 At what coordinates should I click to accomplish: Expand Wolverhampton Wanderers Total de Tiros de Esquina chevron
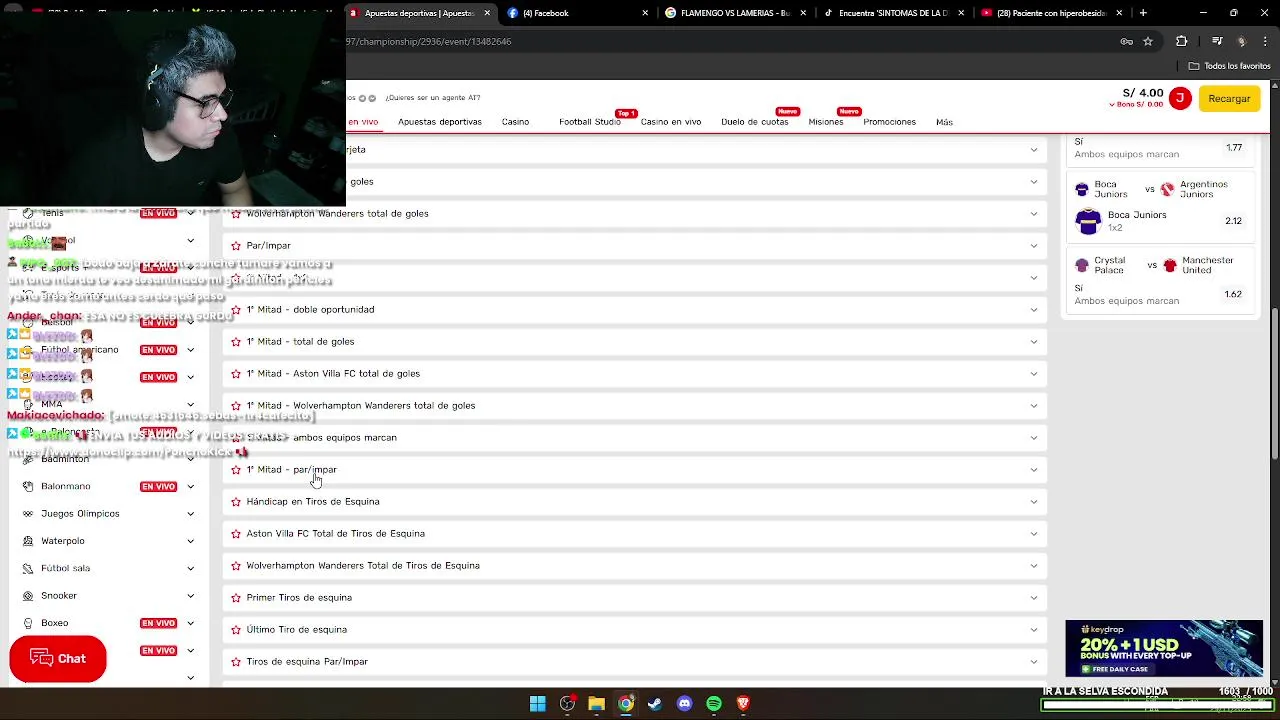point(1034,566)
